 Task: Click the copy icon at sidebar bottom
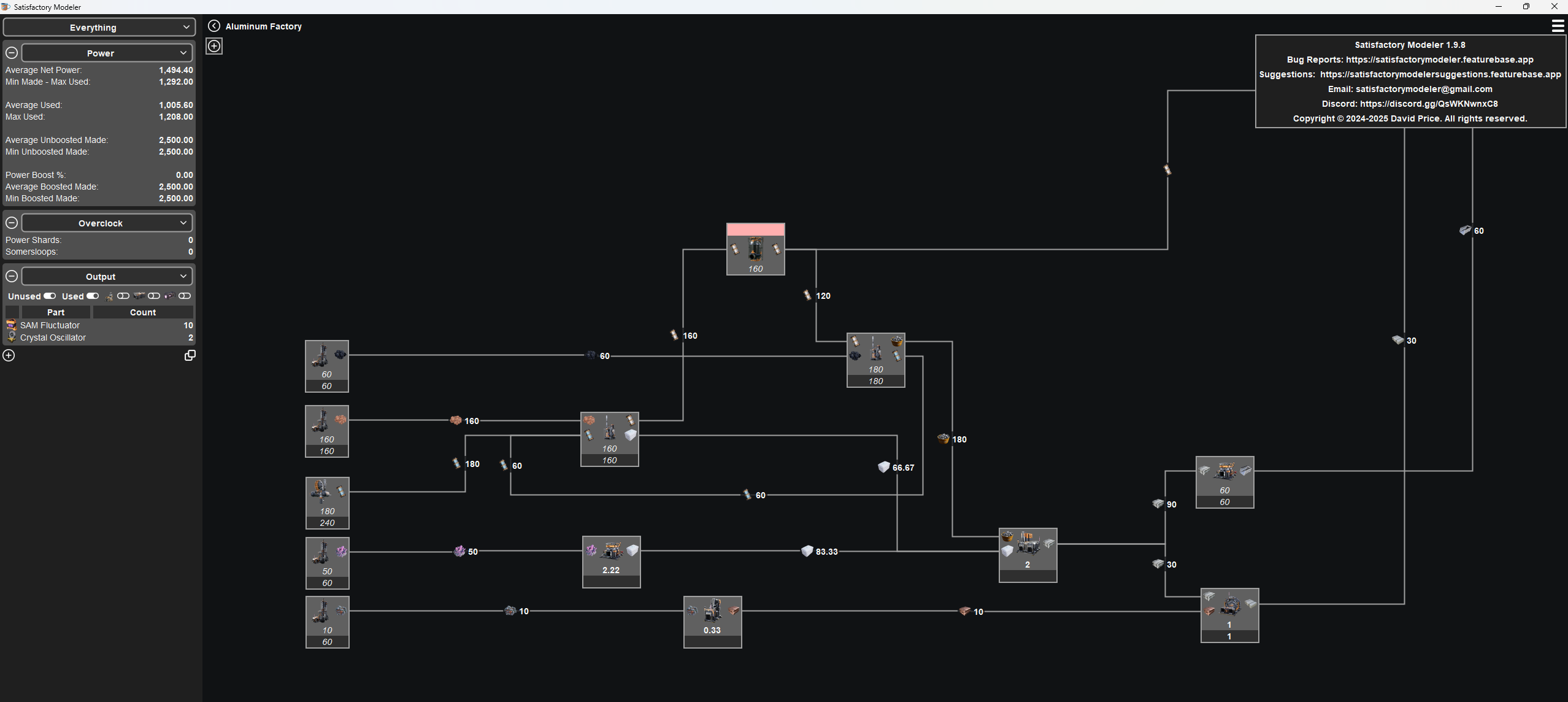(190, 355)
